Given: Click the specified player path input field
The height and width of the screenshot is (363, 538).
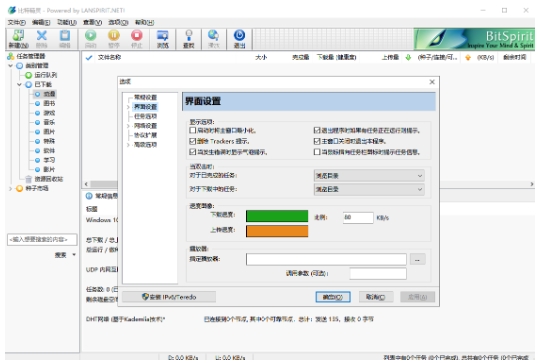Looking at the screenshot, I should pos(326,259).
